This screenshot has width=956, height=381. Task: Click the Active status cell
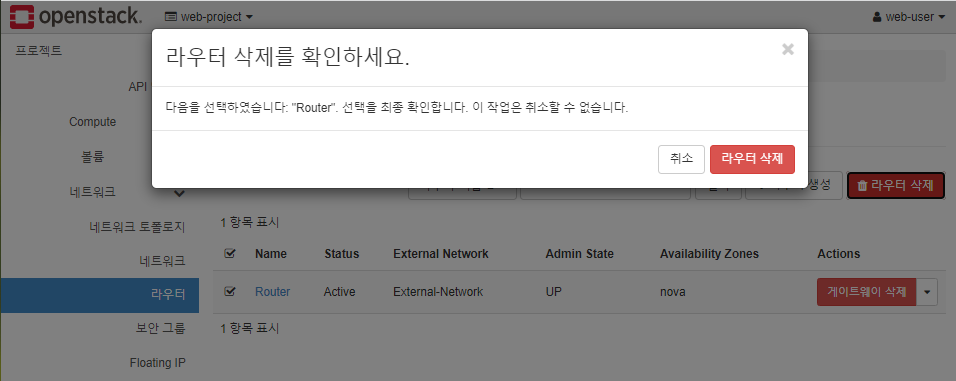pyautogui.click(x=340, y=292)
